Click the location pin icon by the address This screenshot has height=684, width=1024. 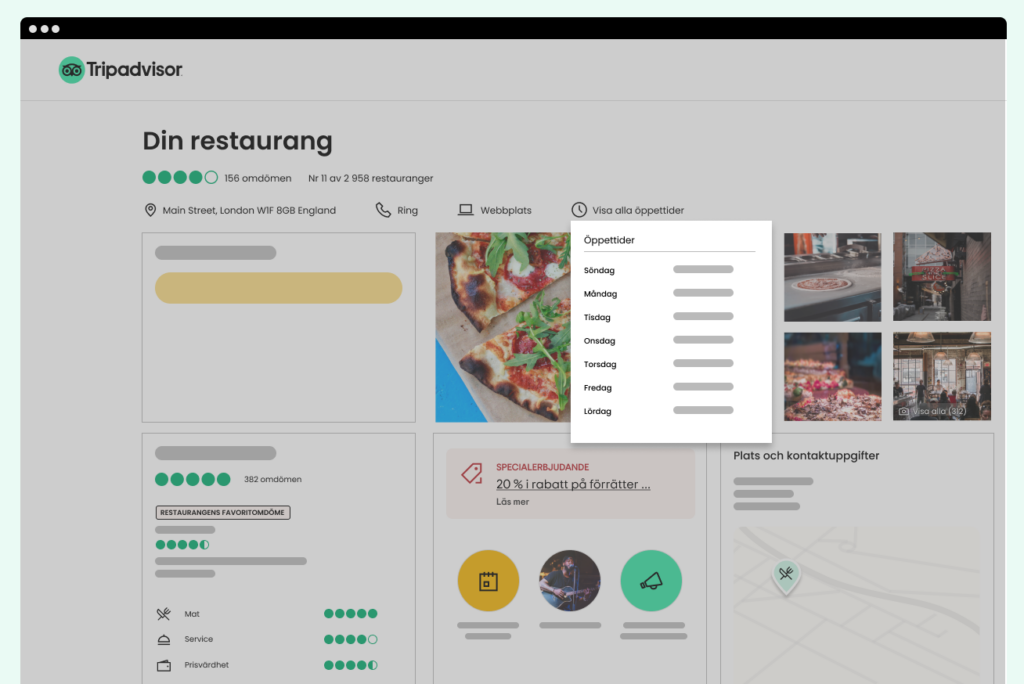[x=150, y=210]
